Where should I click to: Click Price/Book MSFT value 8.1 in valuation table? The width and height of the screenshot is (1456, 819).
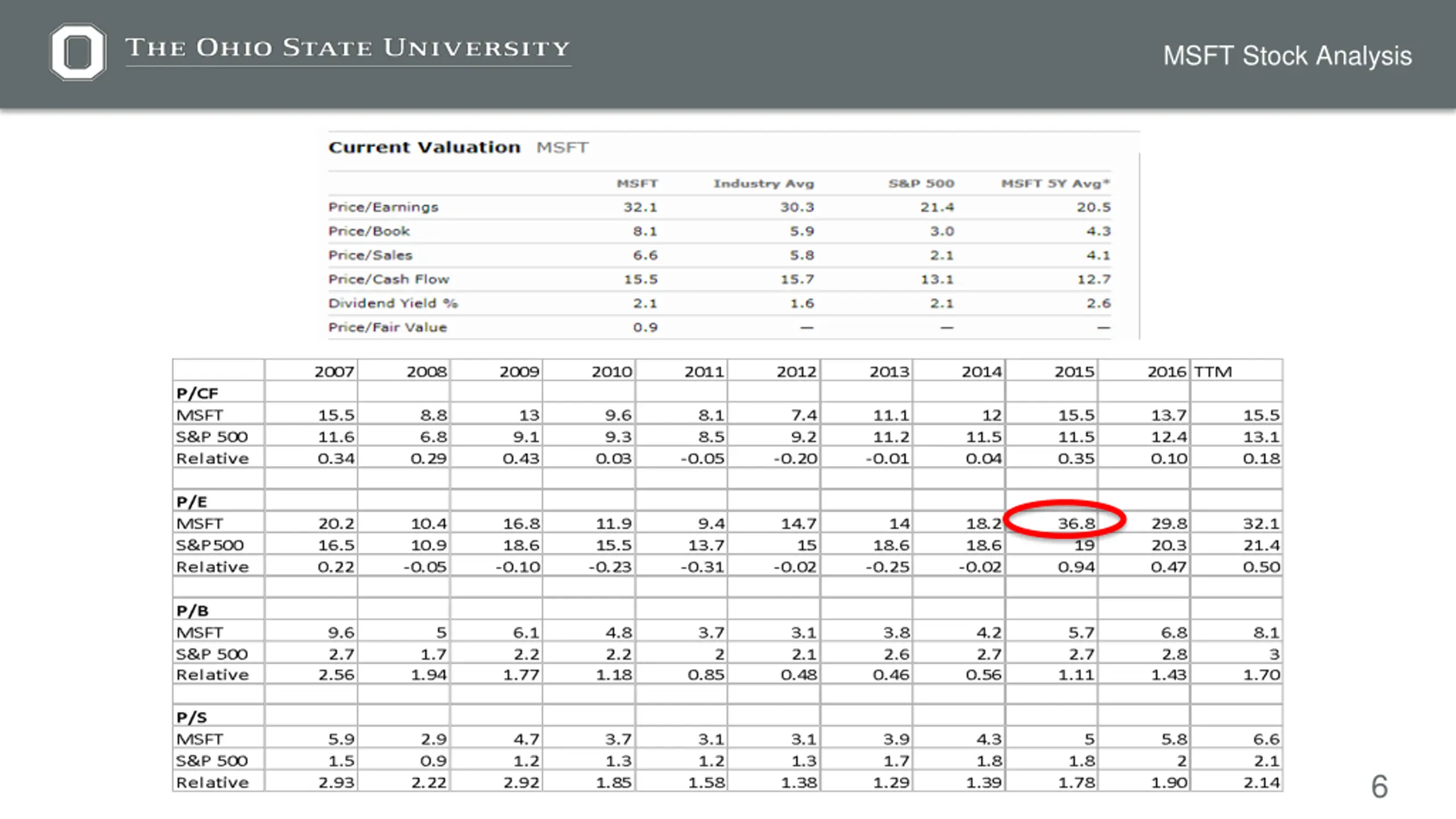[x=645, y=231]
